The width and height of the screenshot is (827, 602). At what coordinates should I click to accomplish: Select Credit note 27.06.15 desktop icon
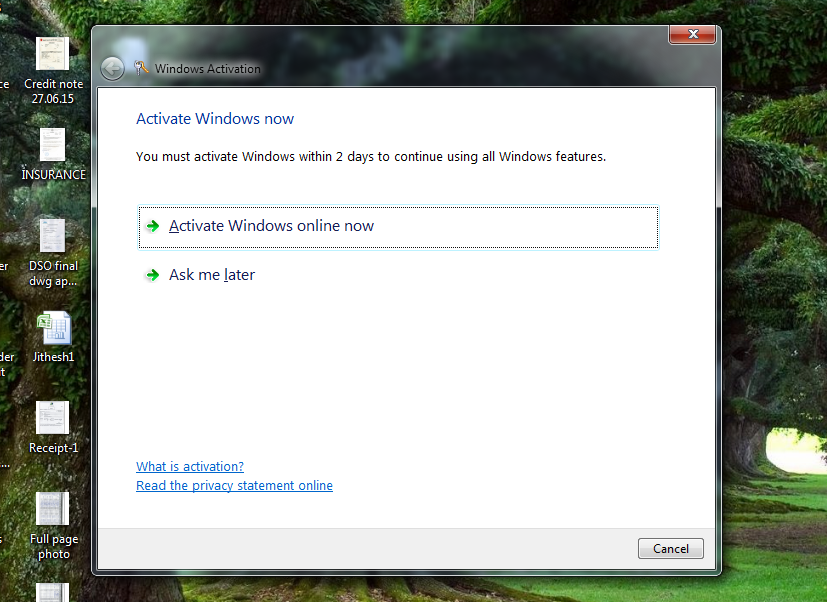pyautogui.click(x=53, y=71)
